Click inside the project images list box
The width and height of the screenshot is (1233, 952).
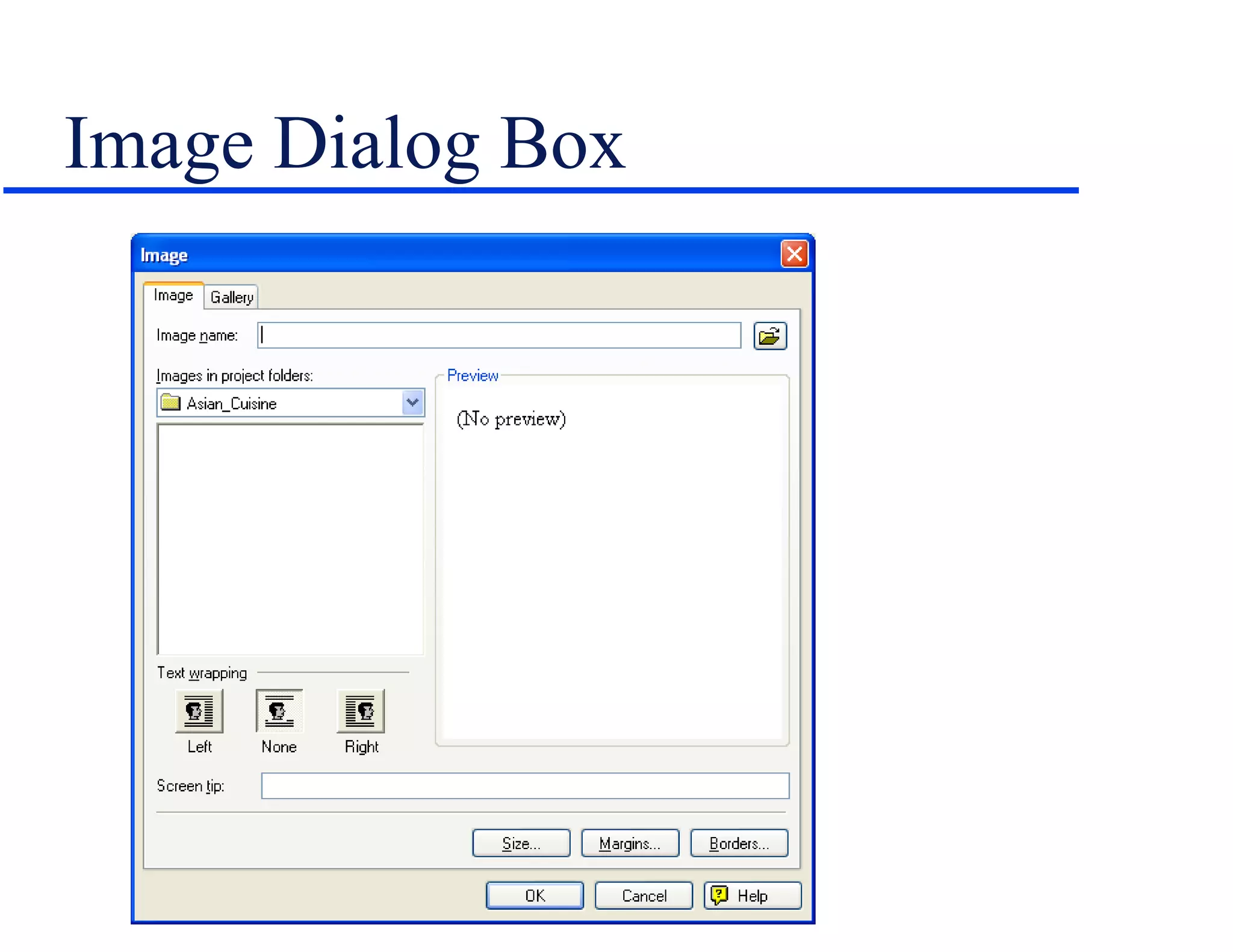click(x=290, y=539)
